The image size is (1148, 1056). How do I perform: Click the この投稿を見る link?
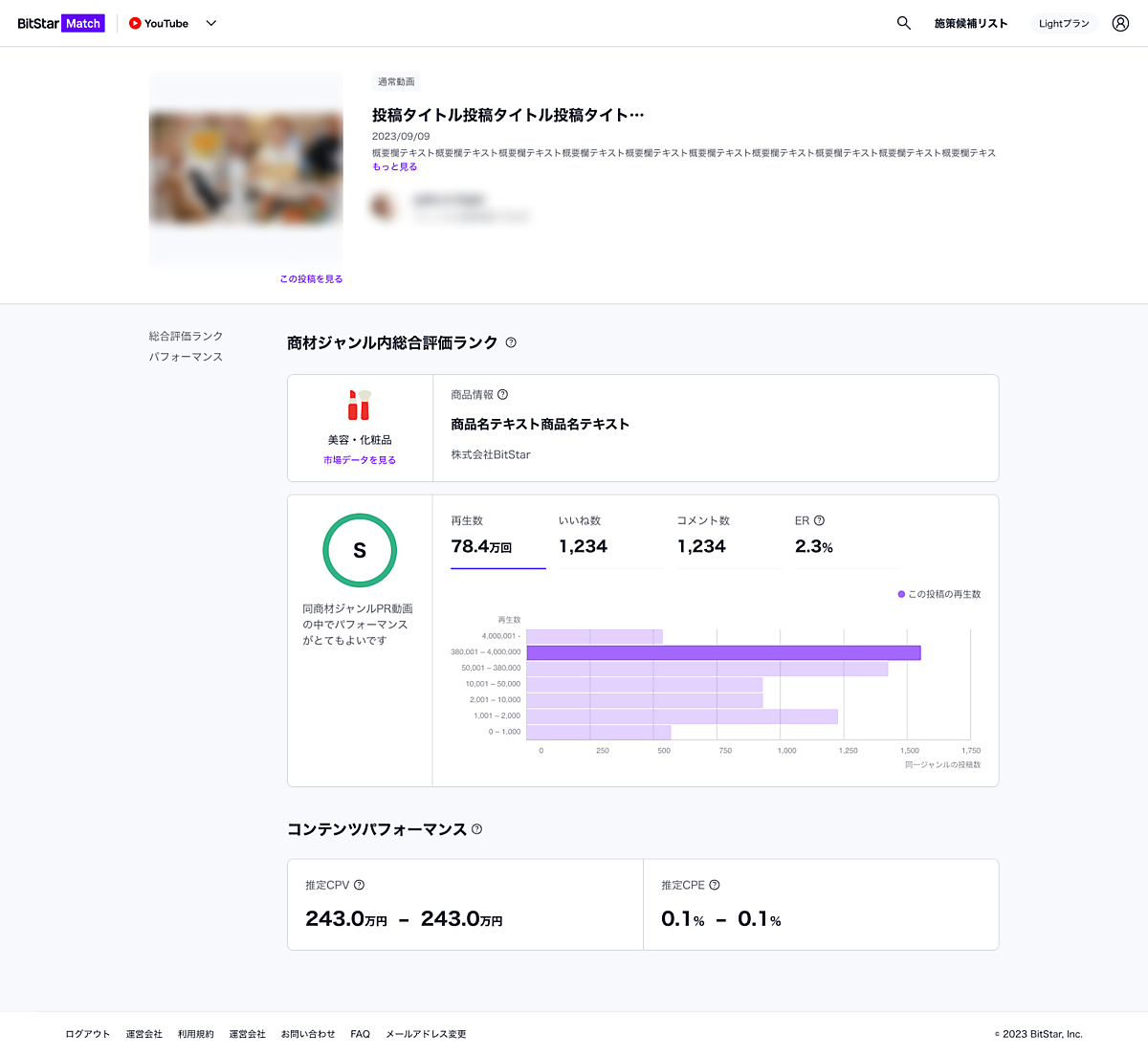point(311,279)
